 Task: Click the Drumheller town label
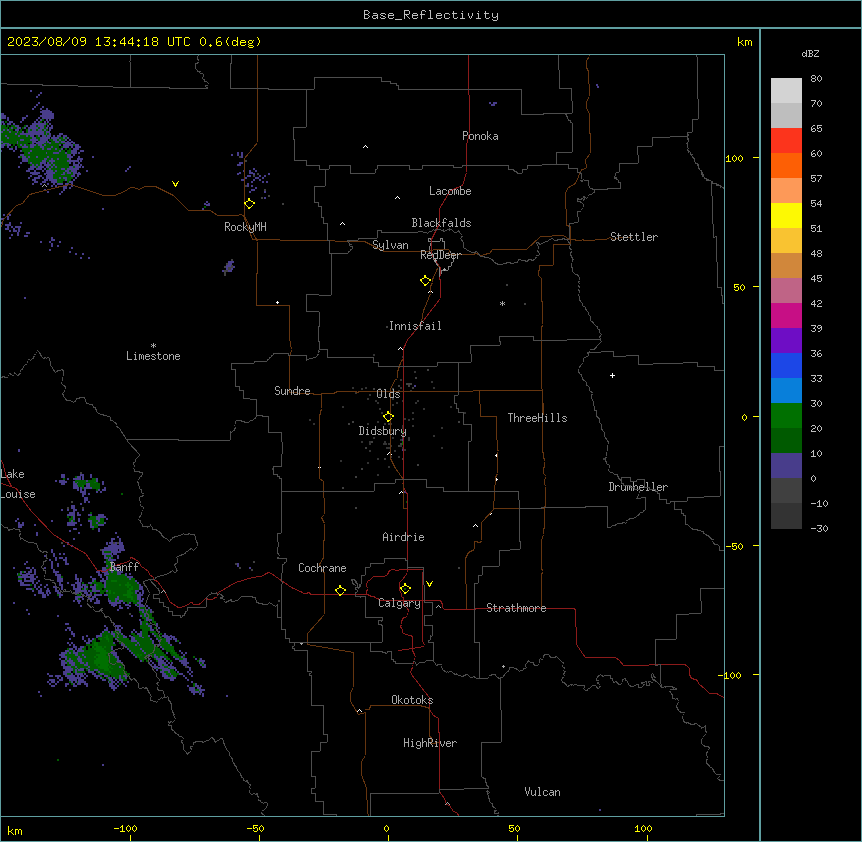(x=638, y=487)
